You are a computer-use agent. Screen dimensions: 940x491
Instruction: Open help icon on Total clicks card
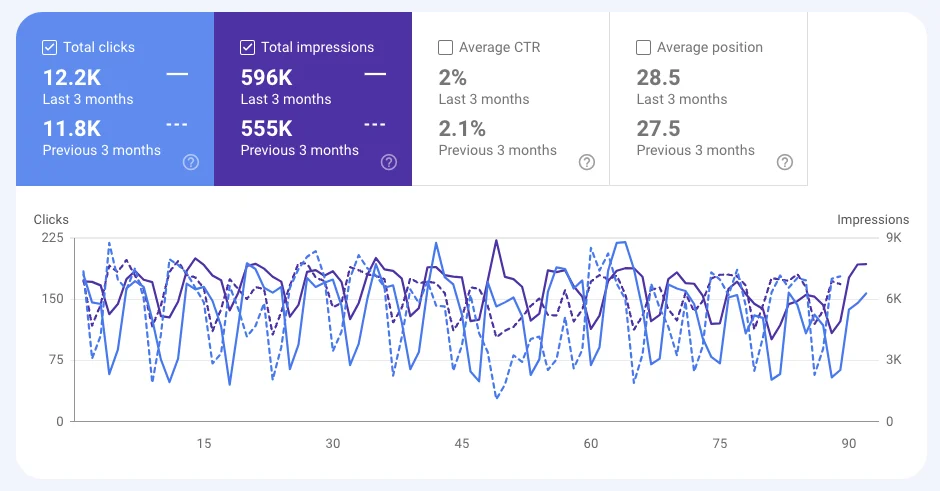tap(191, 162)
